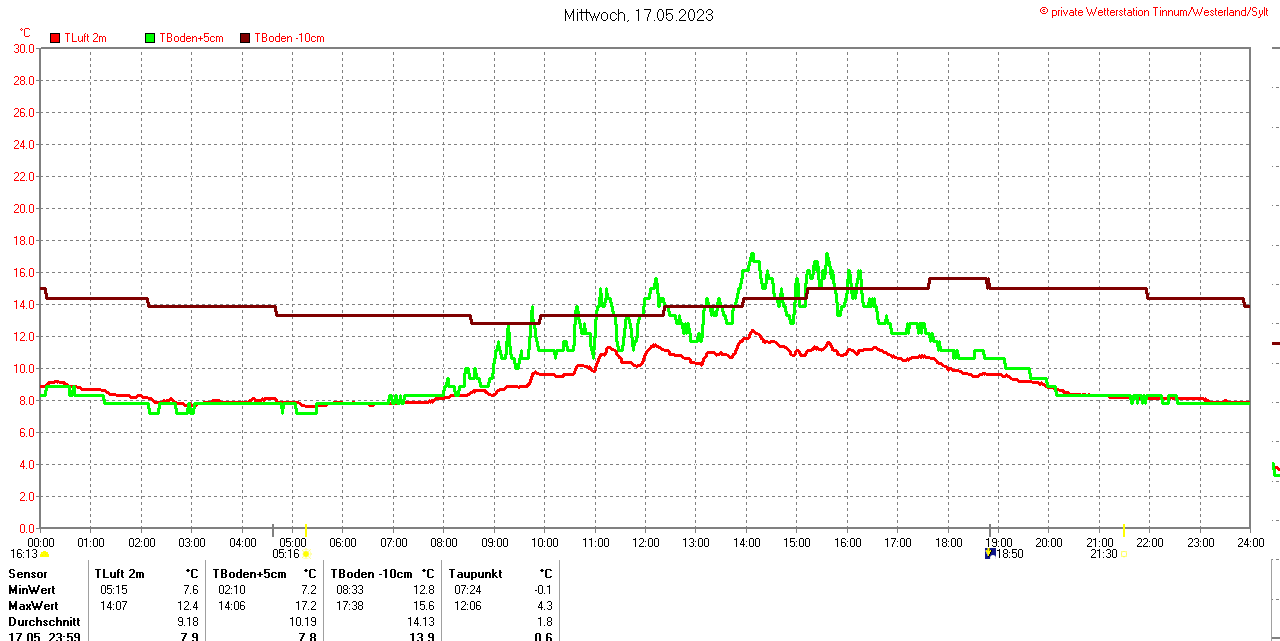Click the yellow sunset tick on time axis
Screen dimensions: 1280x641
1124,531
